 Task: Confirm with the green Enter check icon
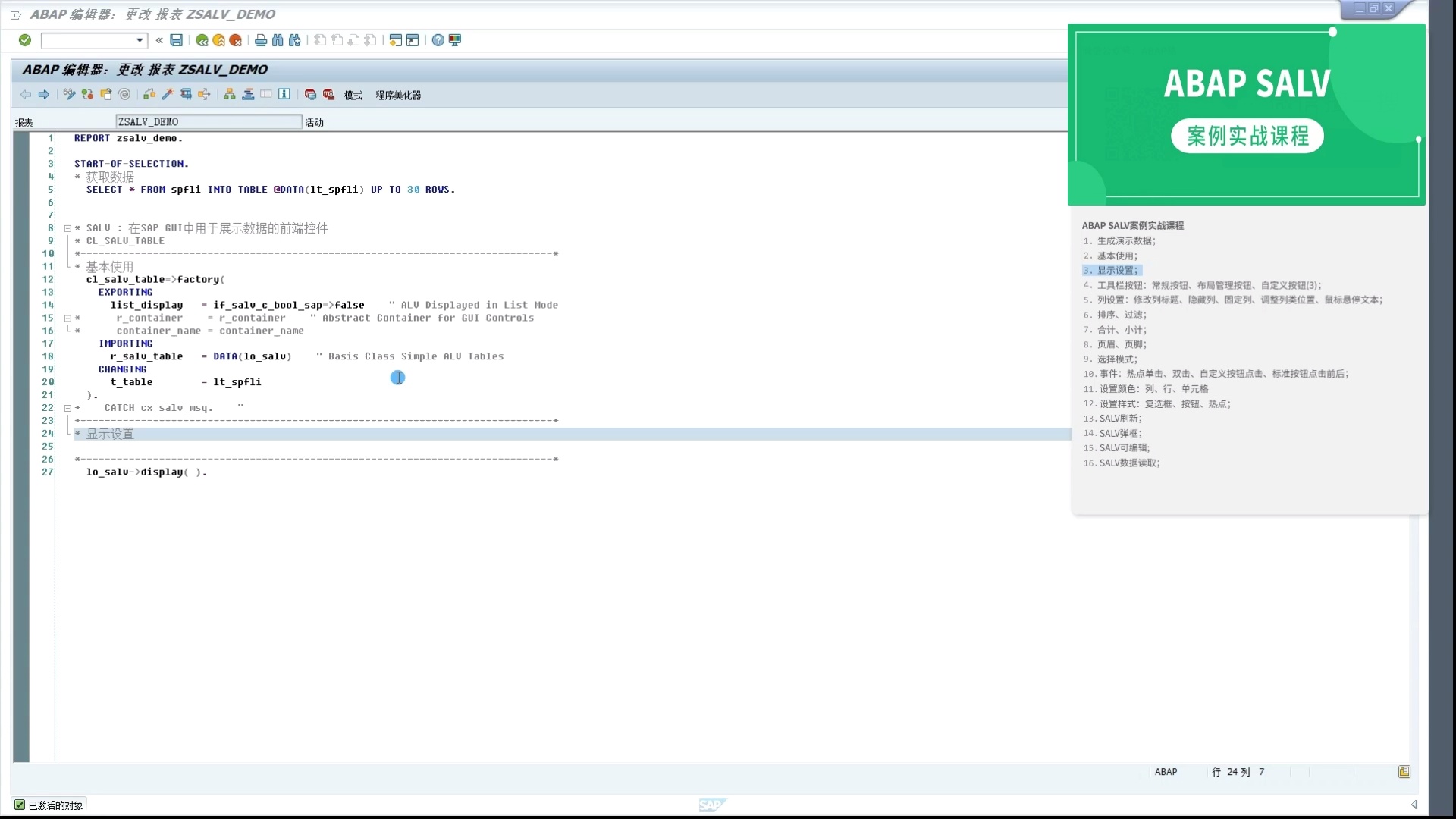(25, 40)
